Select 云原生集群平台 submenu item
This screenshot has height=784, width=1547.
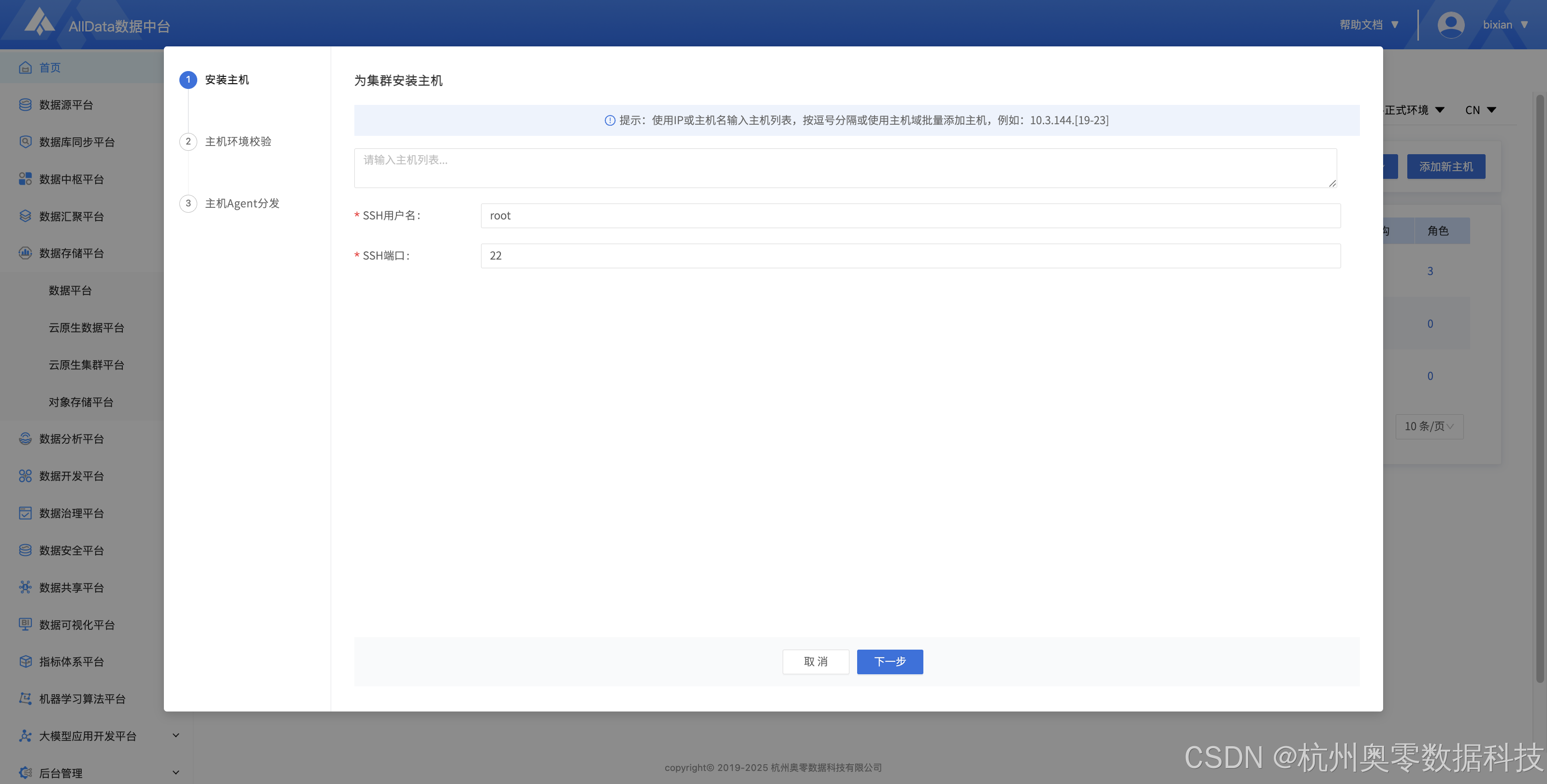[x=87, y=364]
